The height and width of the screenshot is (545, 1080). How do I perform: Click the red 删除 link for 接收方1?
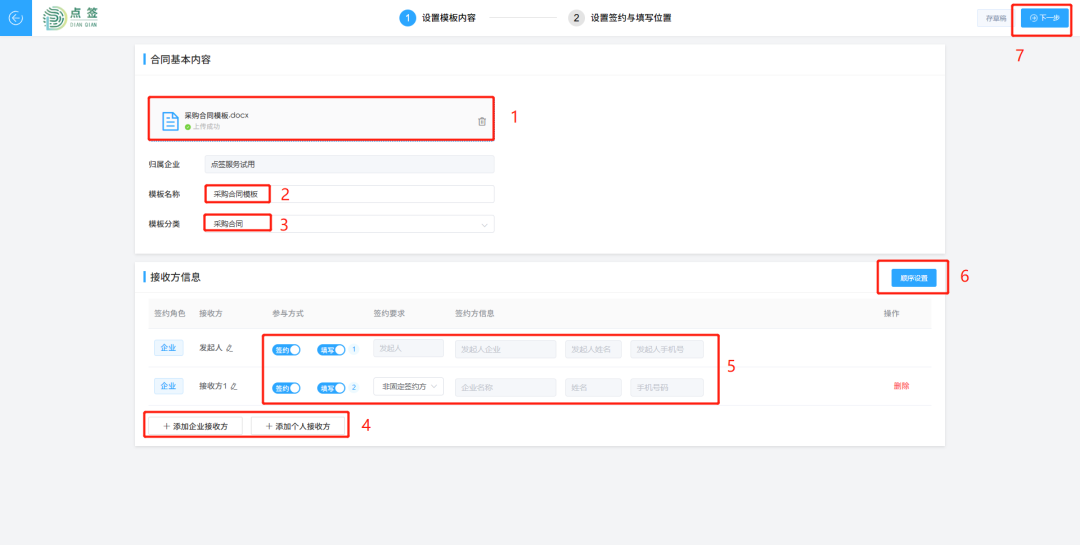tap(902, 386)
